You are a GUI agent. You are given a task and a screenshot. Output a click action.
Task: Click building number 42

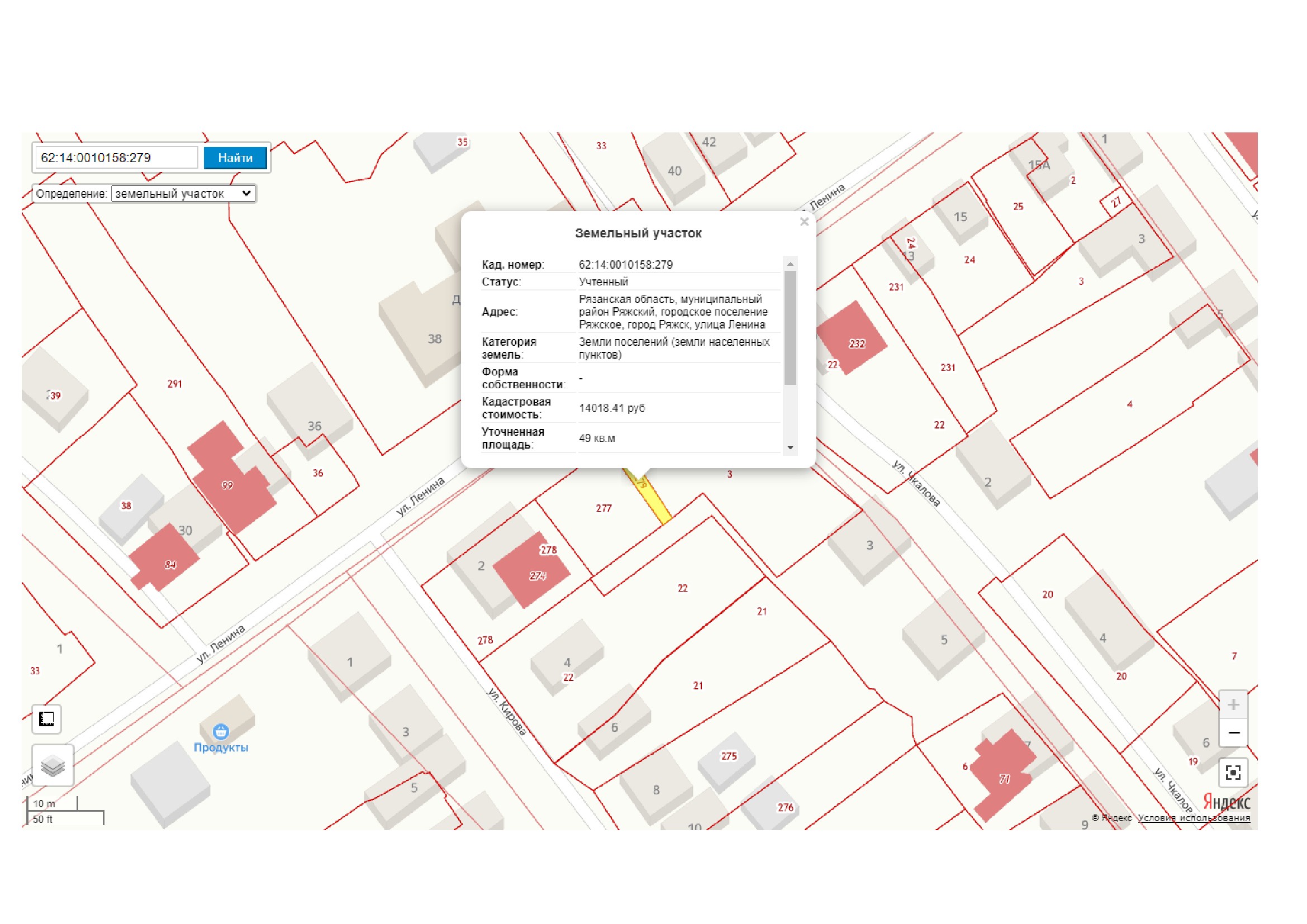(709, 142)
